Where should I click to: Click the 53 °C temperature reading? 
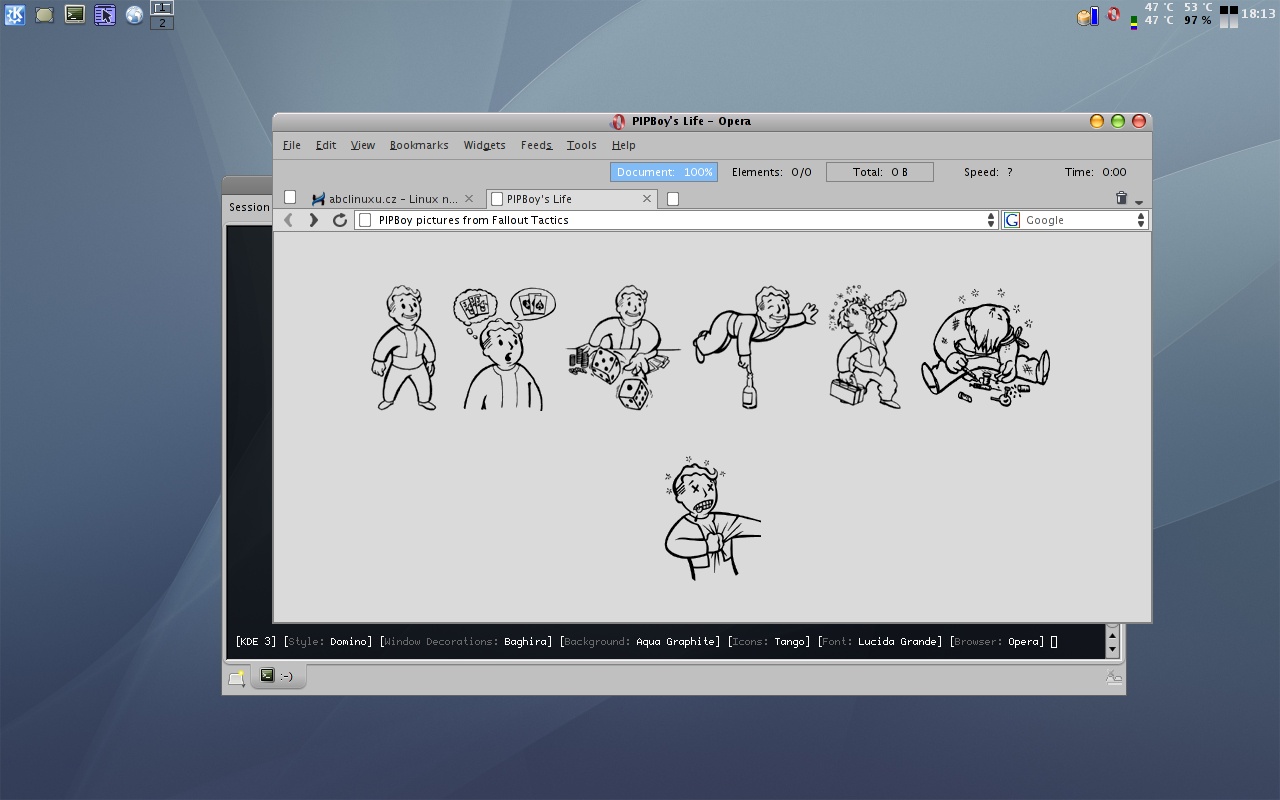1198,7
